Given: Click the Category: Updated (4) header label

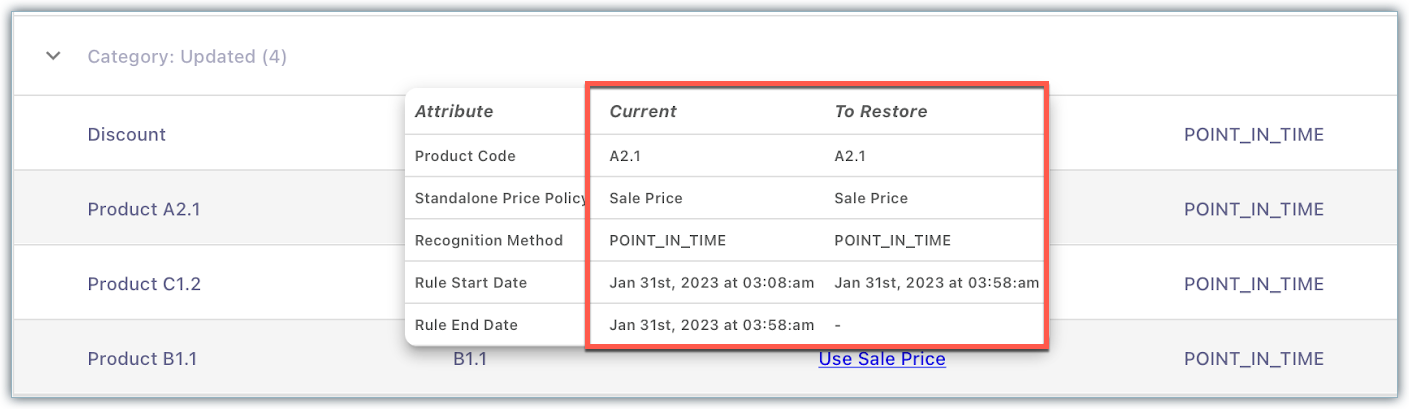Looking at the screenshot, I should click(x=187, y=57).
